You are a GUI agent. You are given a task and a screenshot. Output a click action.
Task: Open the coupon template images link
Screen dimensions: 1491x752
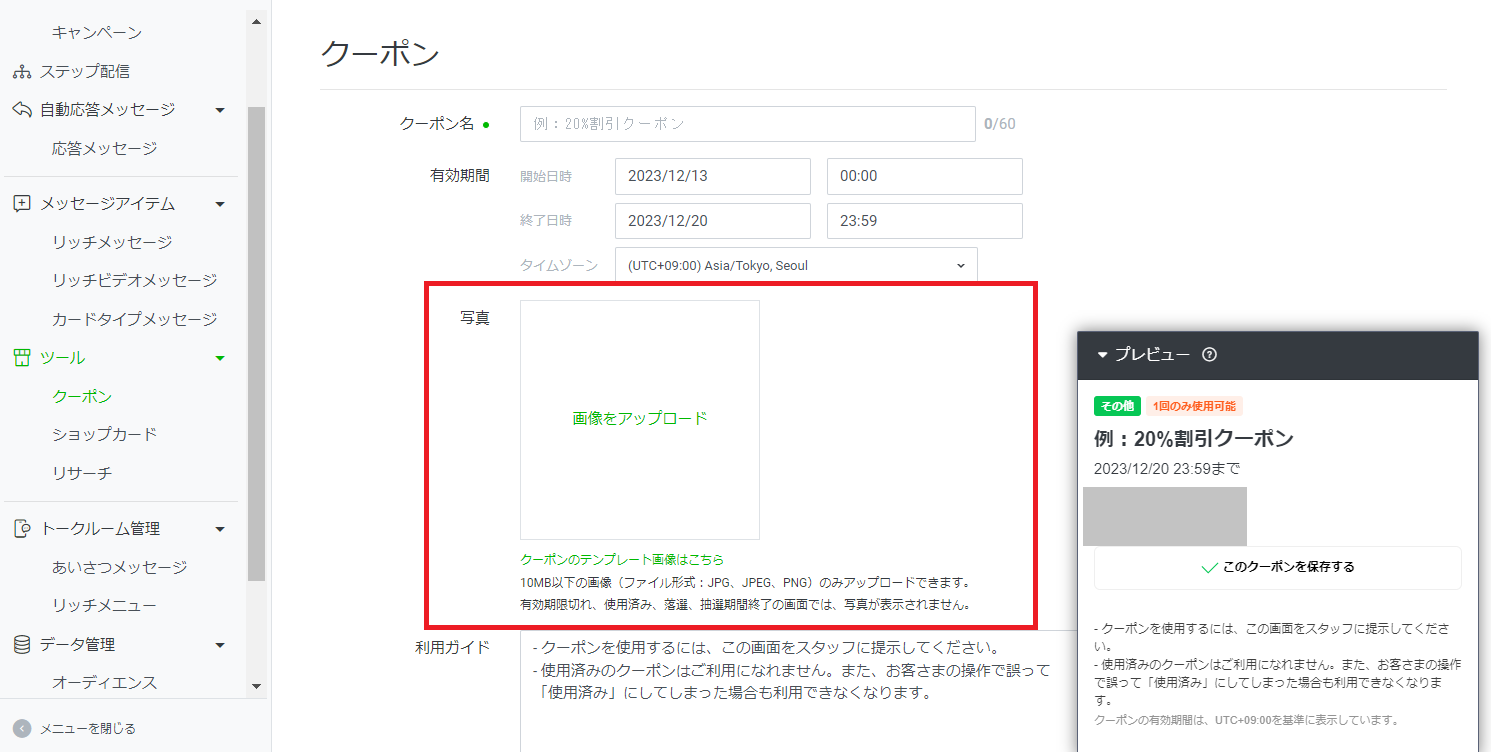click(x=622, y=560)
